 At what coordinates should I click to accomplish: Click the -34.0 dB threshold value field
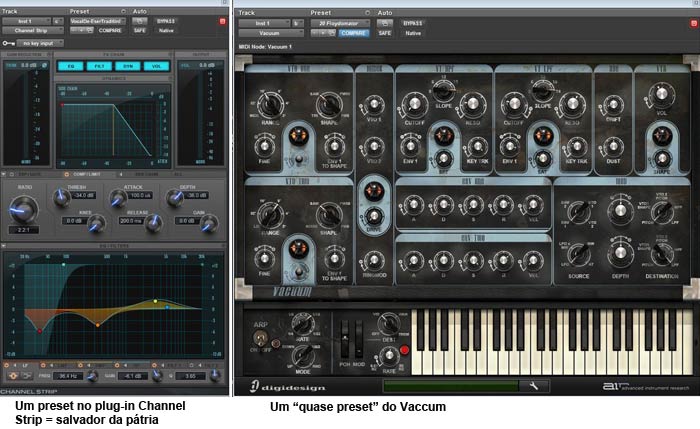pyautogui.click(x=83, y=196)
